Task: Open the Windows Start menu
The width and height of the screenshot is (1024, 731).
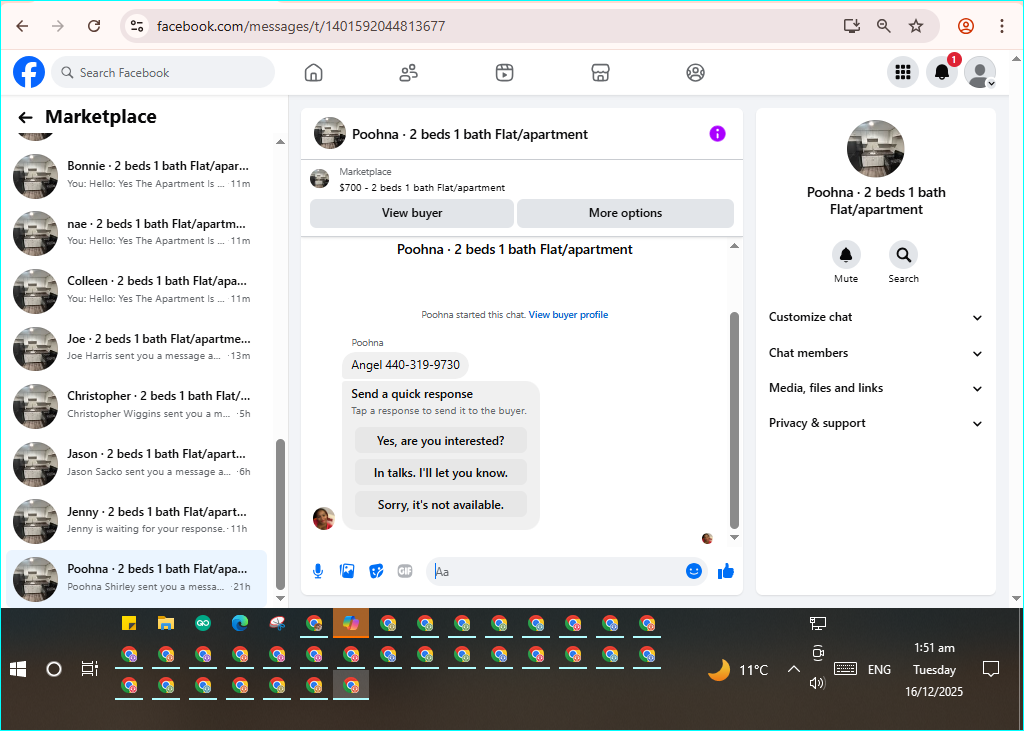Action: [x=18, y=669]
